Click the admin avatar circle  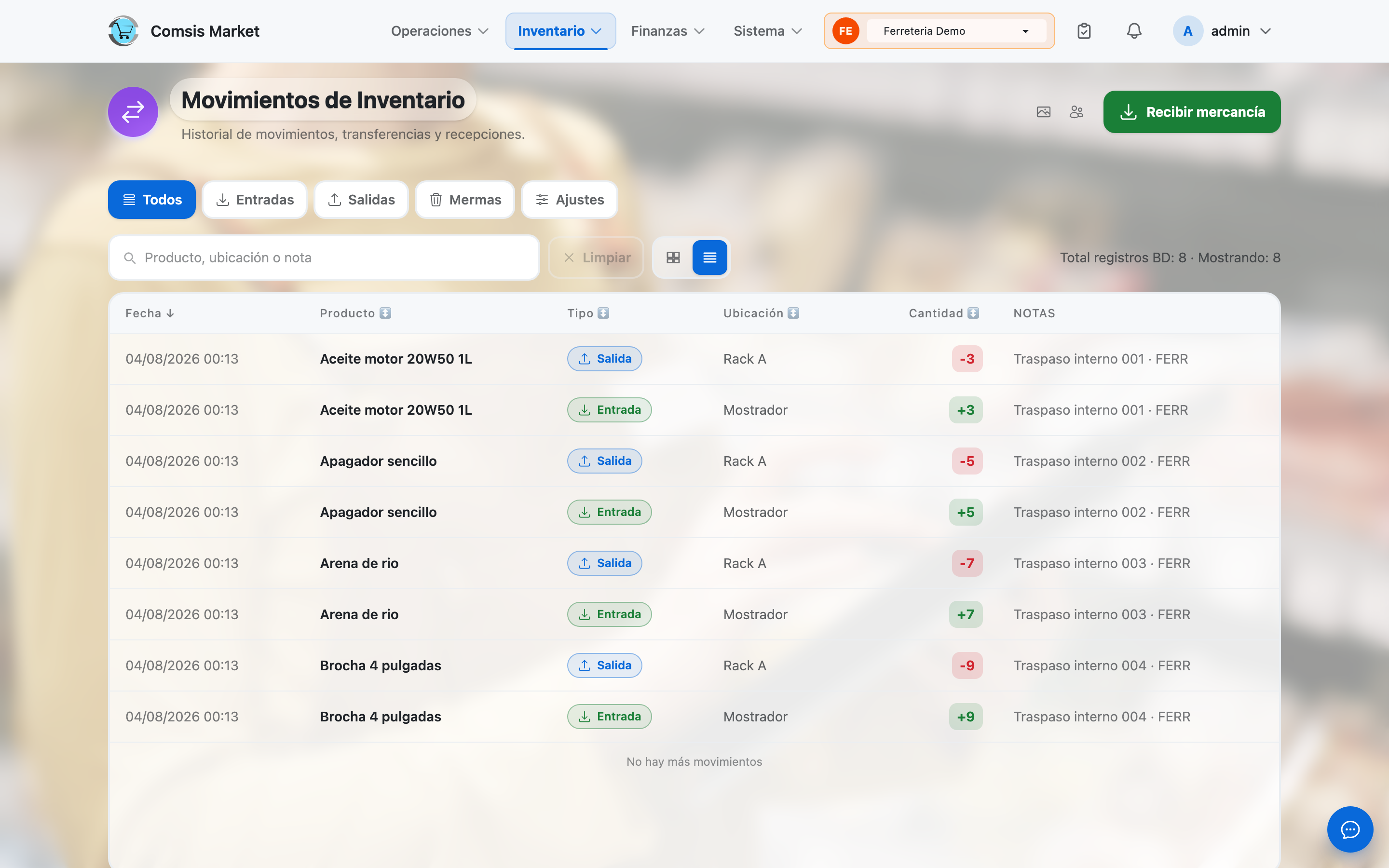pos(1187,31)
